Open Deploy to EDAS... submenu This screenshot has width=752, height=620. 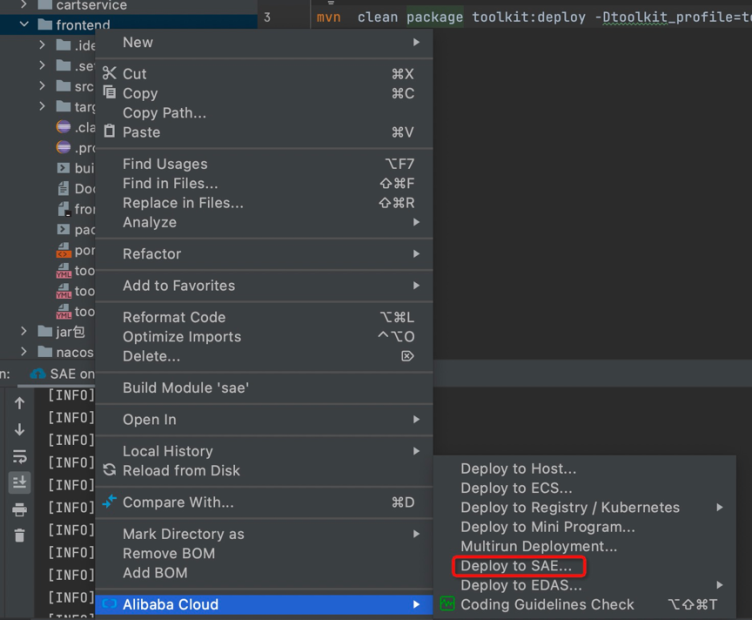[585, 585]
